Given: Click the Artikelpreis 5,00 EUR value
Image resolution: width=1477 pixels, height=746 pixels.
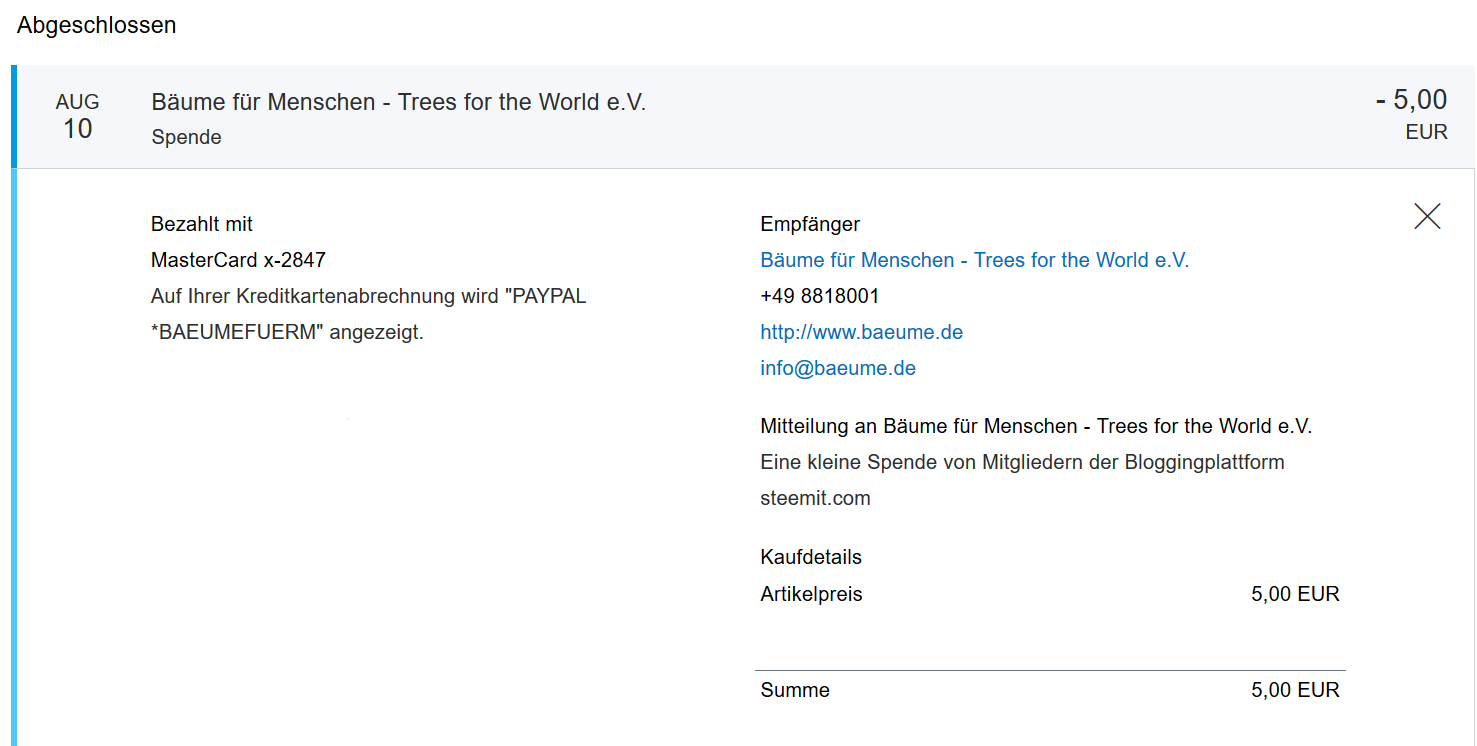Looking at the screenshot, I should [x=1295, y=594].
